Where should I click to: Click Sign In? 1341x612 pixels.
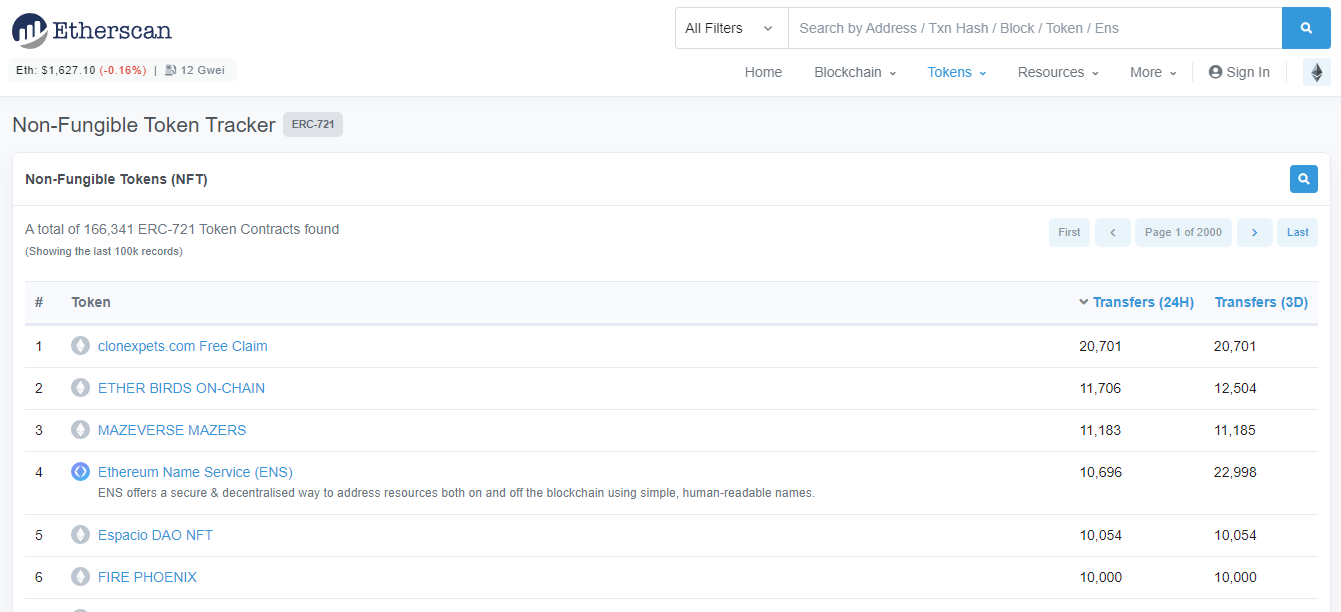1239,72
